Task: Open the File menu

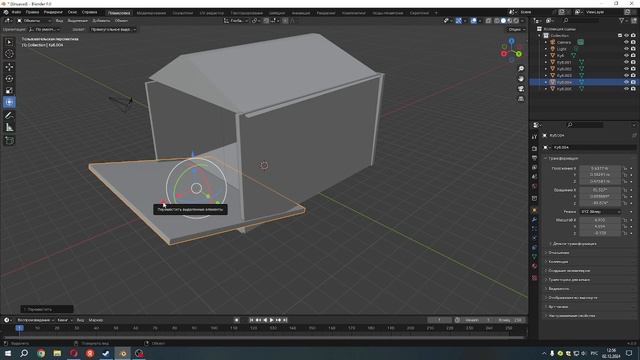Action: tap(17, 12)
